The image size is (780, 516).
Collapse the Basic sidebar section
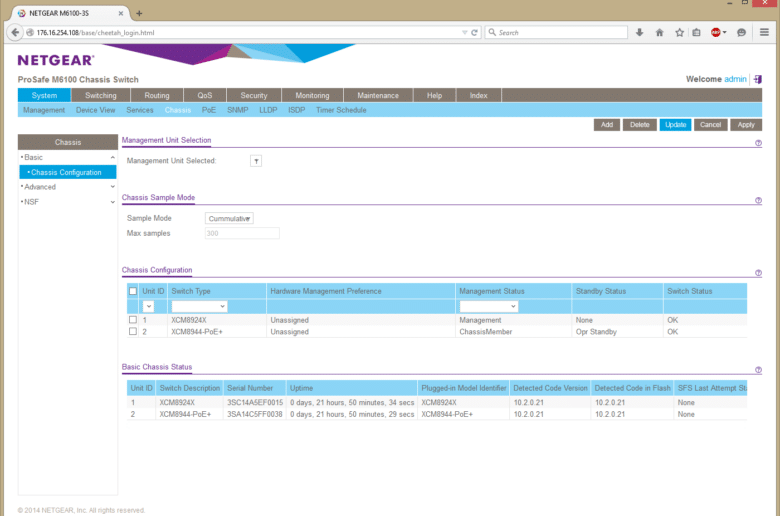(113, 157)
